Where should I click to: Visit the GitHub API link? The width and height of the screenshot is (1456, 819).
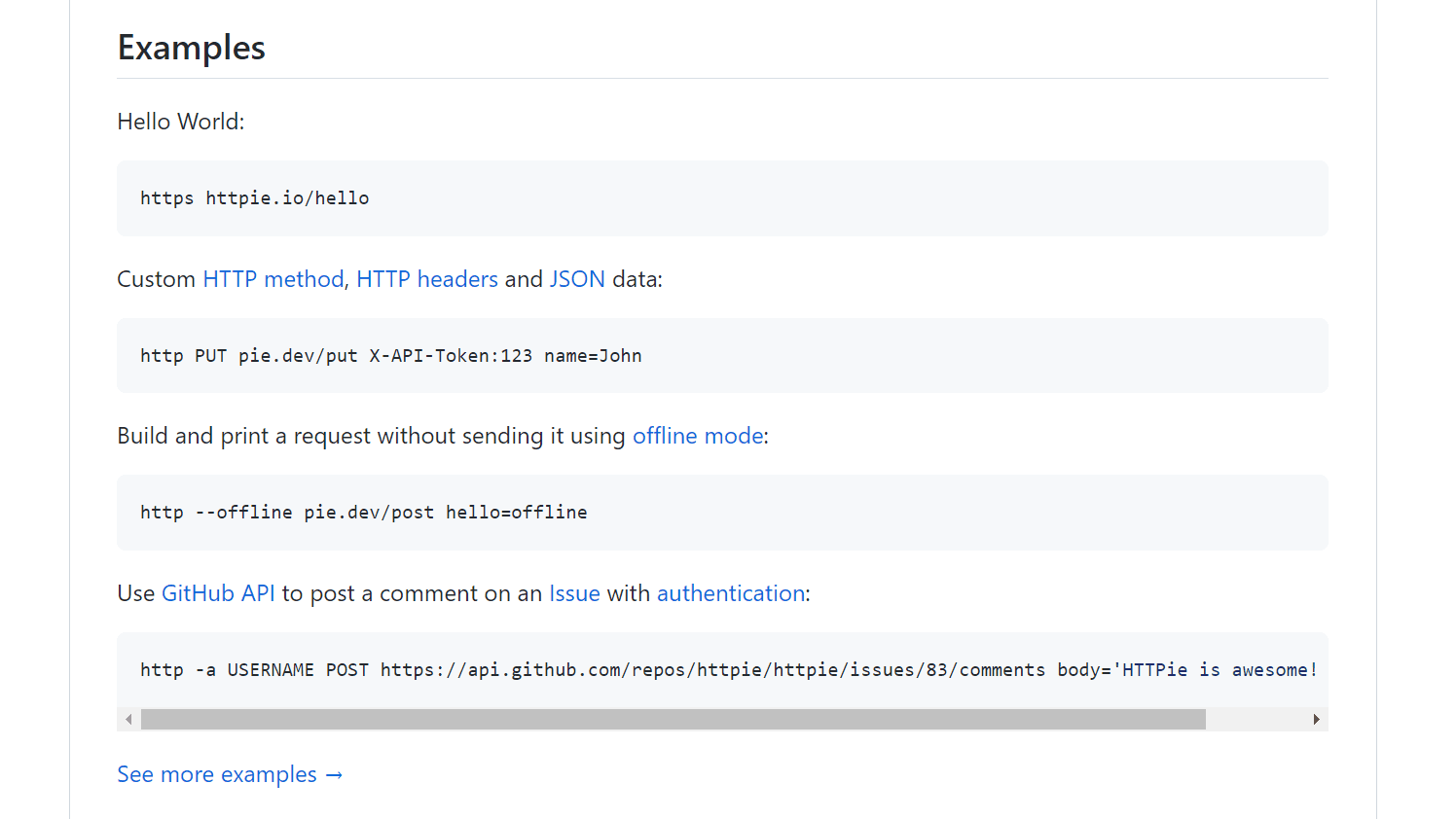[x=218, y=593]
